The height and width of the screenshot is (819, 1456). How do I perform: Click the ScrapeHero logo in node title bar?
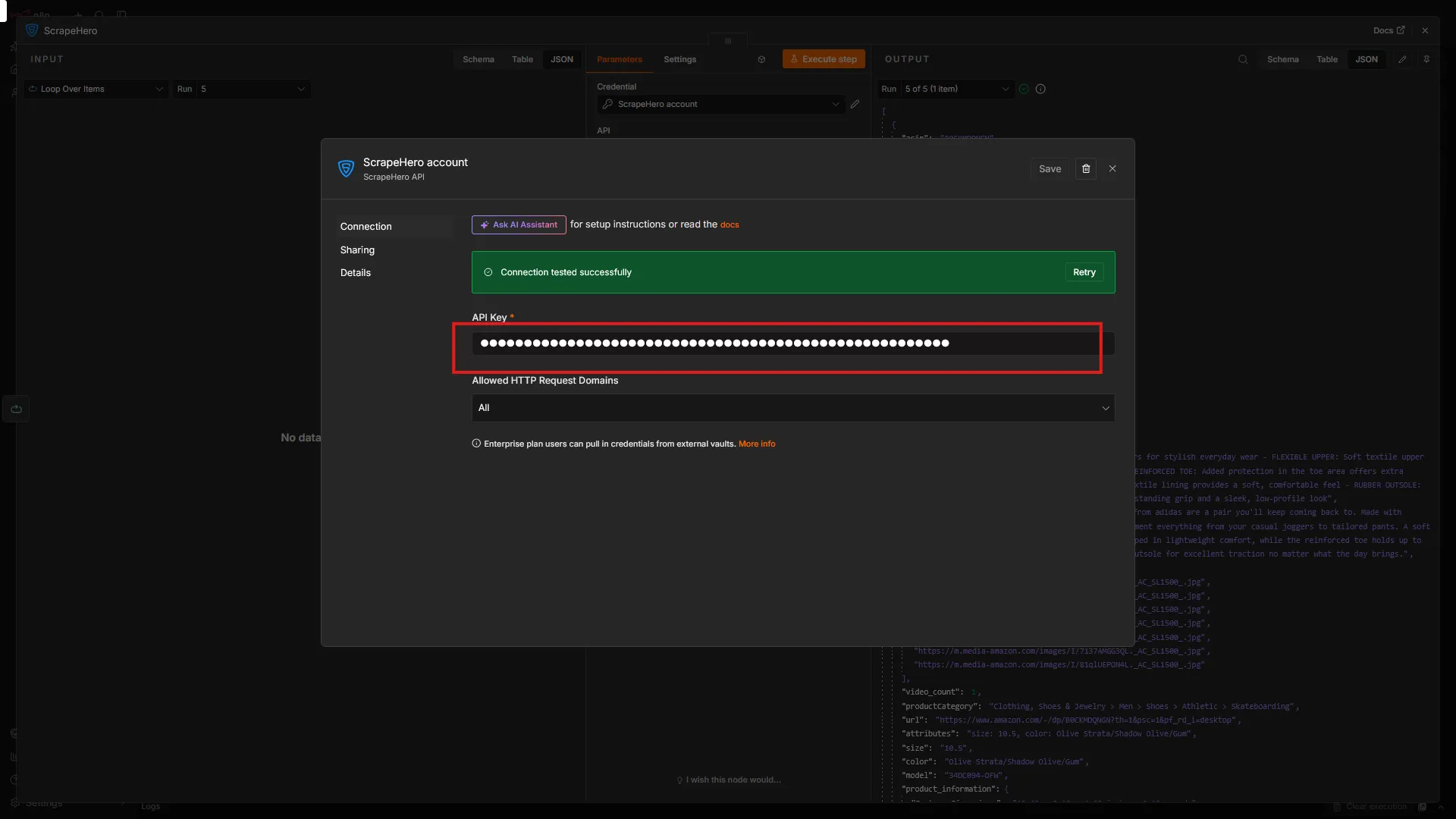(32, 30)
